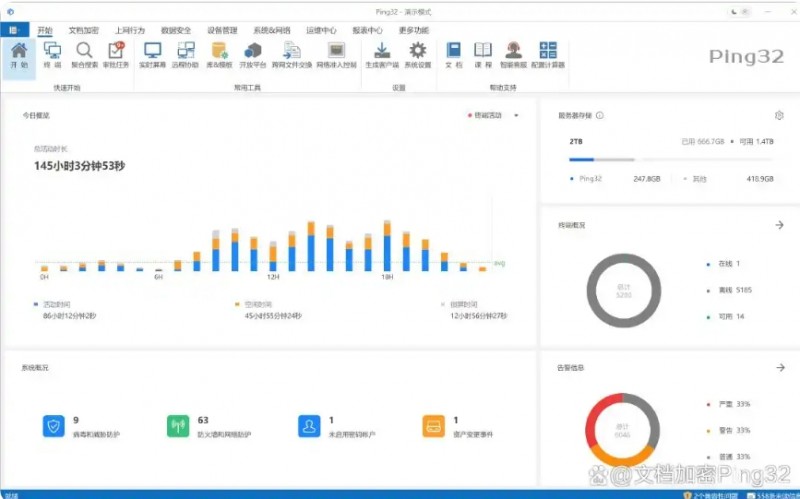Click the 智能客服 support agent icon
800x499 pixels.
(x=513, y=54)
